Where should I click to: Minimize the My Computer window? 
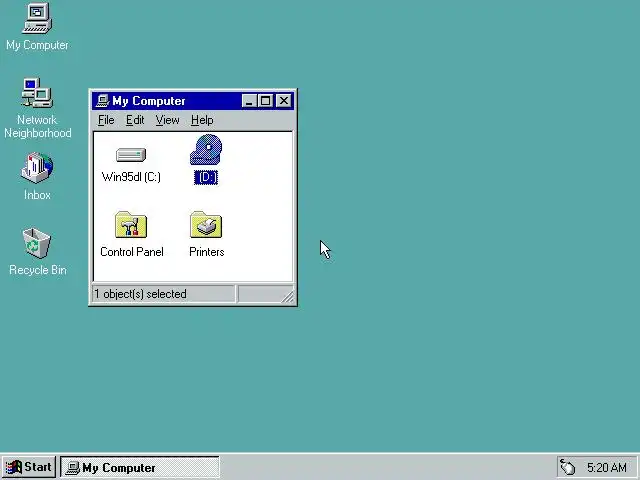pyautogui.click(x=249, y=101)
